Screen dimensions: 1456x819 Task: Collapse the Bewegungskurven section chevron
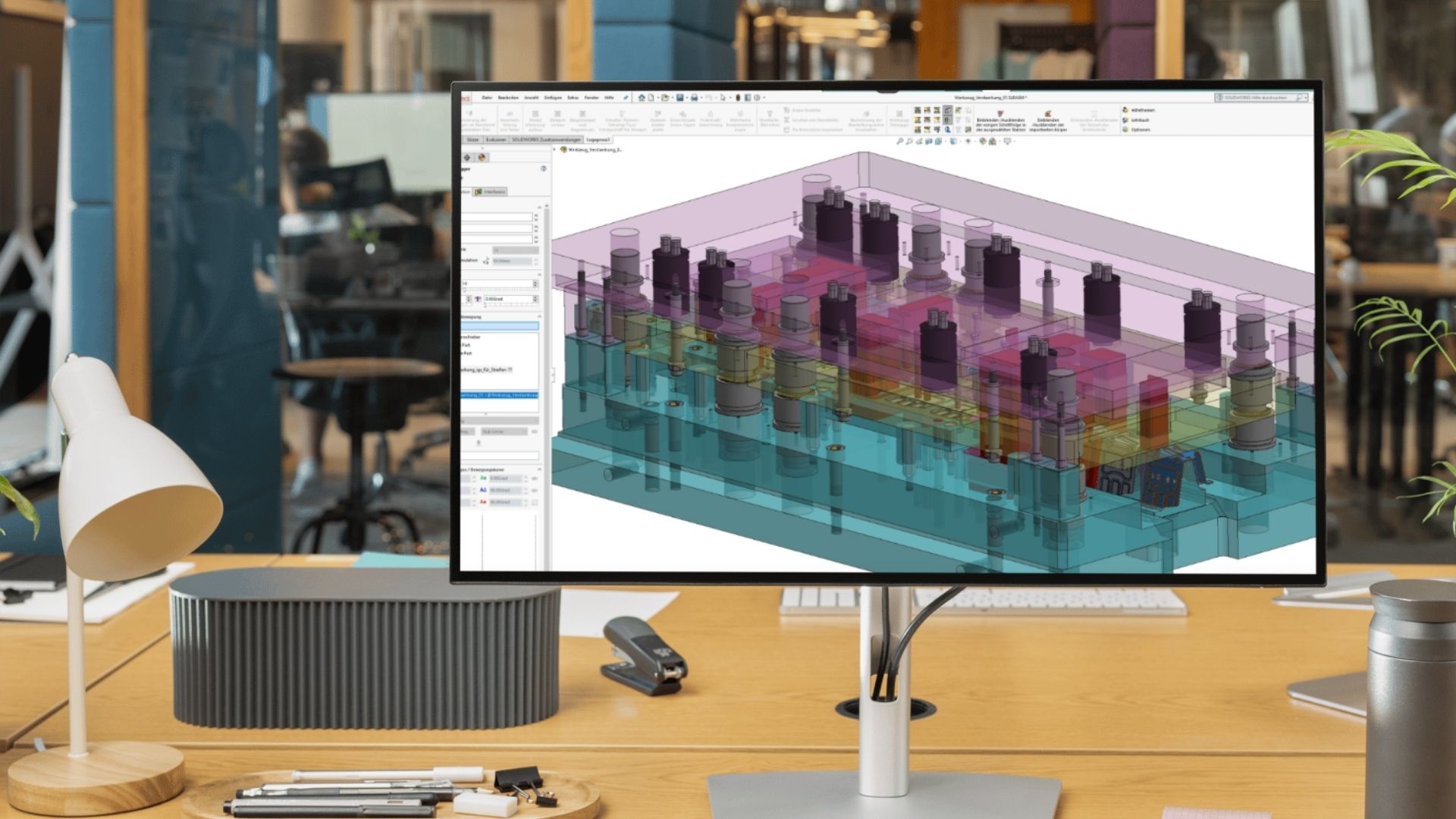pos(539,469)
